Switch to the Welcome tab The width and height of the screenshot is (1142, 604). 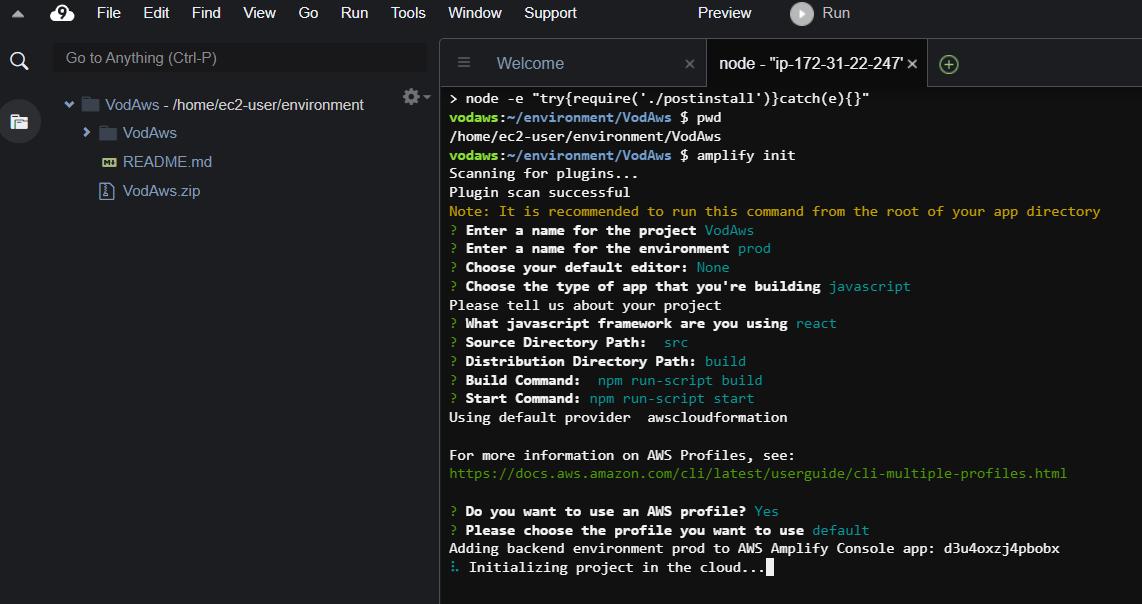(530, 63)
